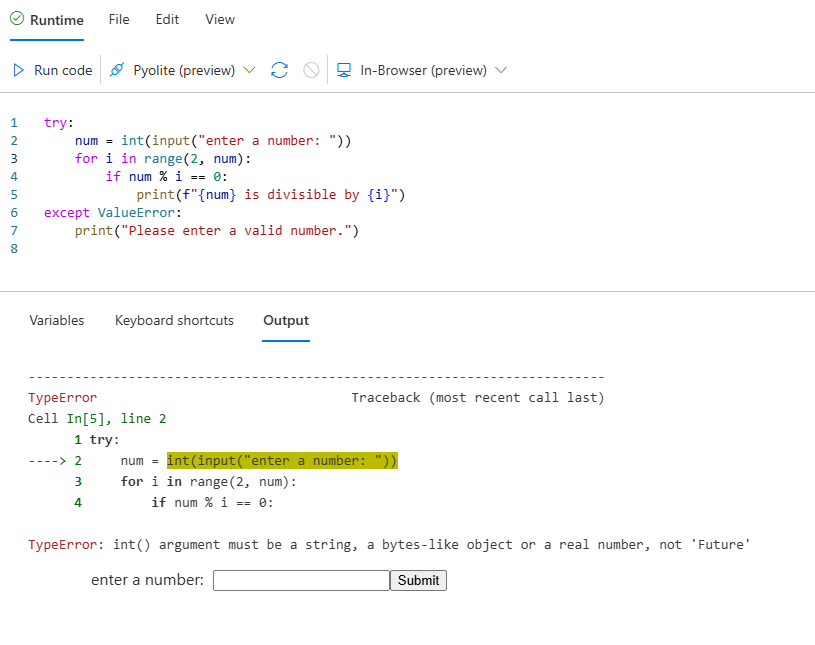Restart kernel with the refresh arrows icon
815x645 pixels.
[280, 70]
